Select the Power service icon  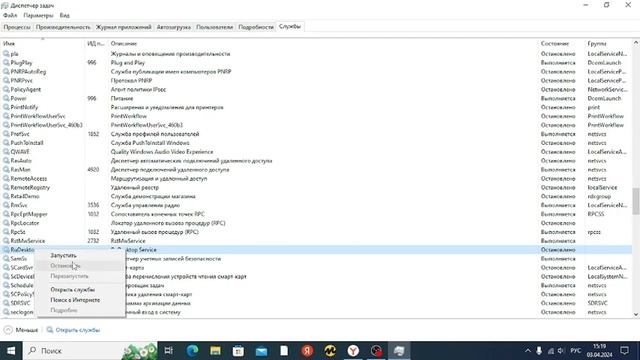(6, 98)
